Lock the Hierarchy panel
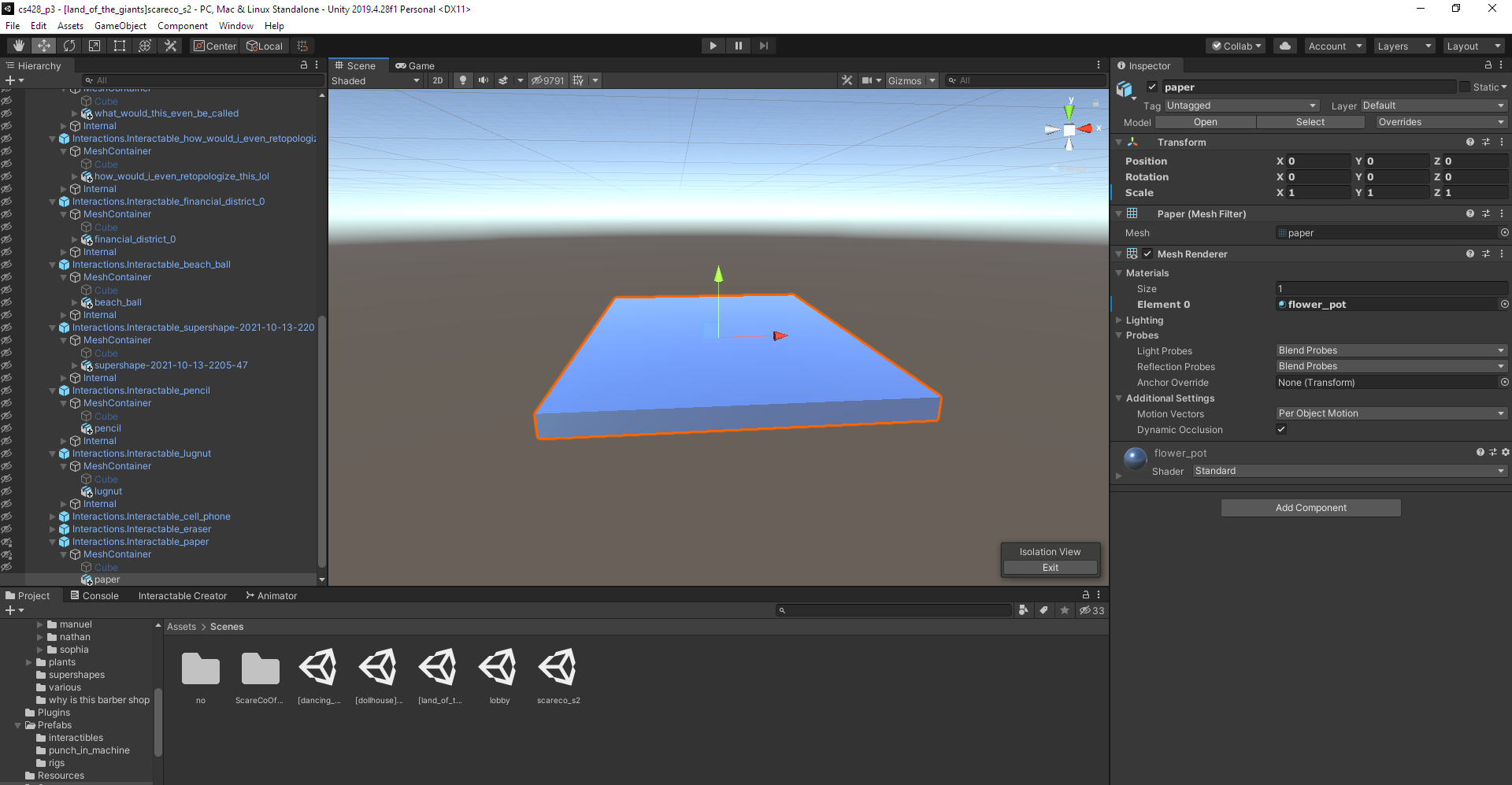 click(304, 65)
